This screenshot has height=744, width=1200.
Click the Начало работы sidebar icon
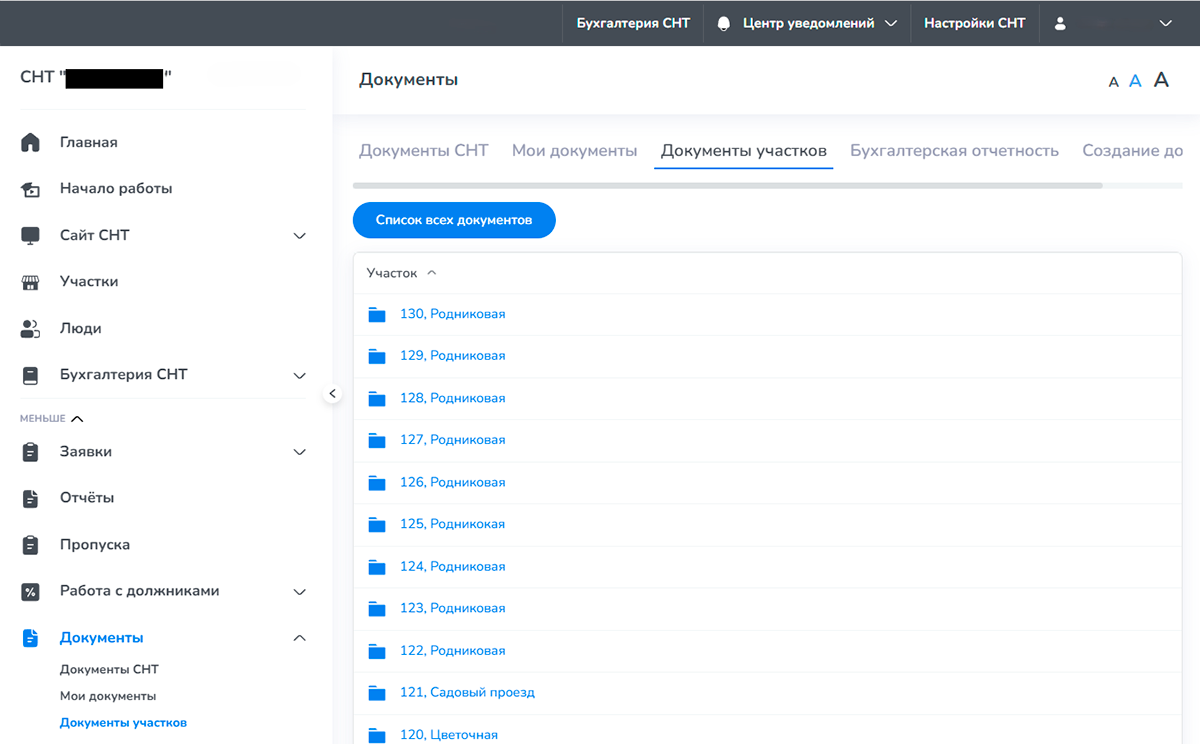[x=30, y=189]
